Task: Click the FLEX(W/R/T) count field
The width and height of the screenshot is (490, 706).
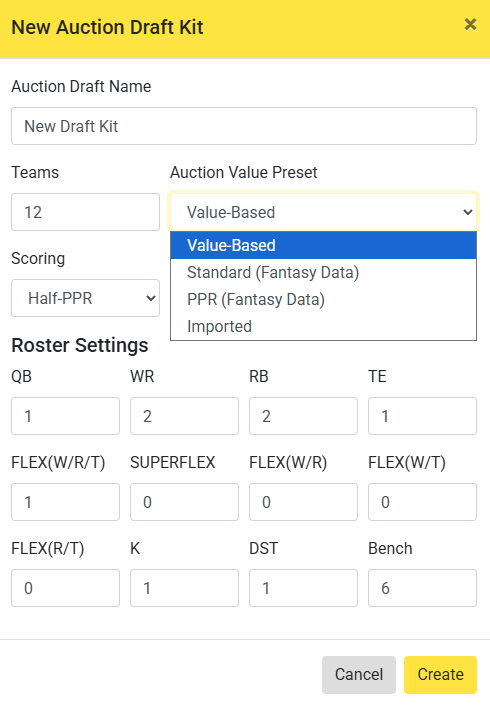Action: pos(65,502)
